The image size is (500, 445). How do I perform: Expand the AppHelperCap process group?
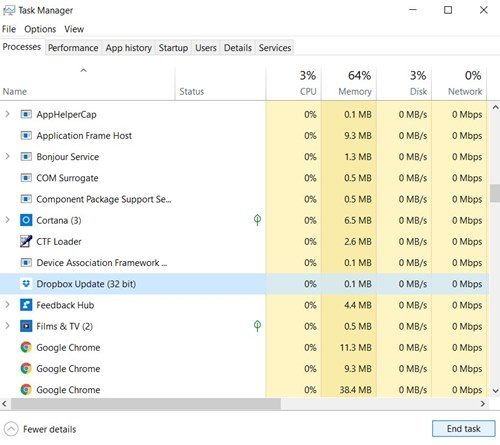click(7, 114)
